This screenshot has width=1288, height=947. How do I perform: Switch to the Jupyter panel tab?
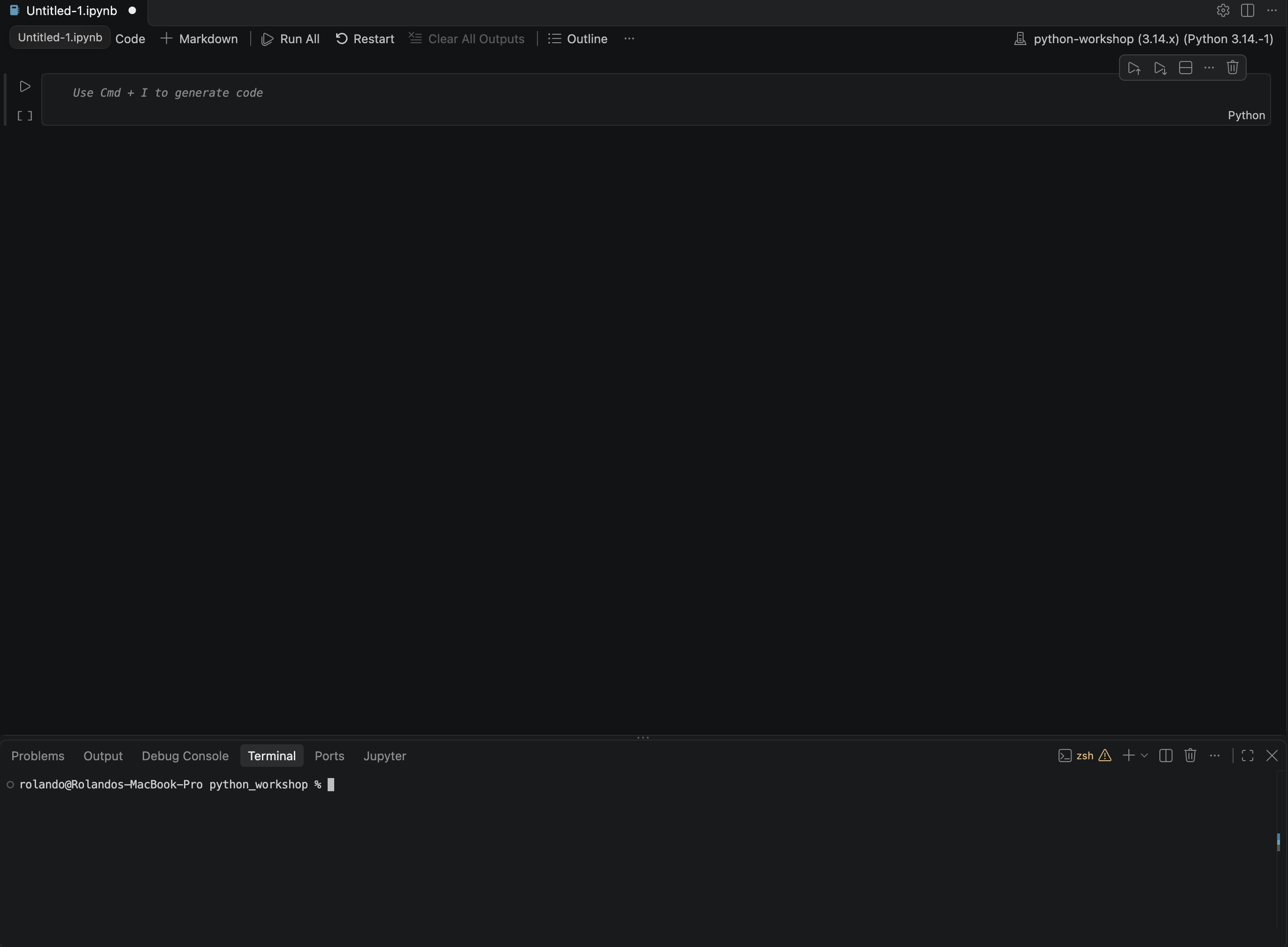point(384,756)
